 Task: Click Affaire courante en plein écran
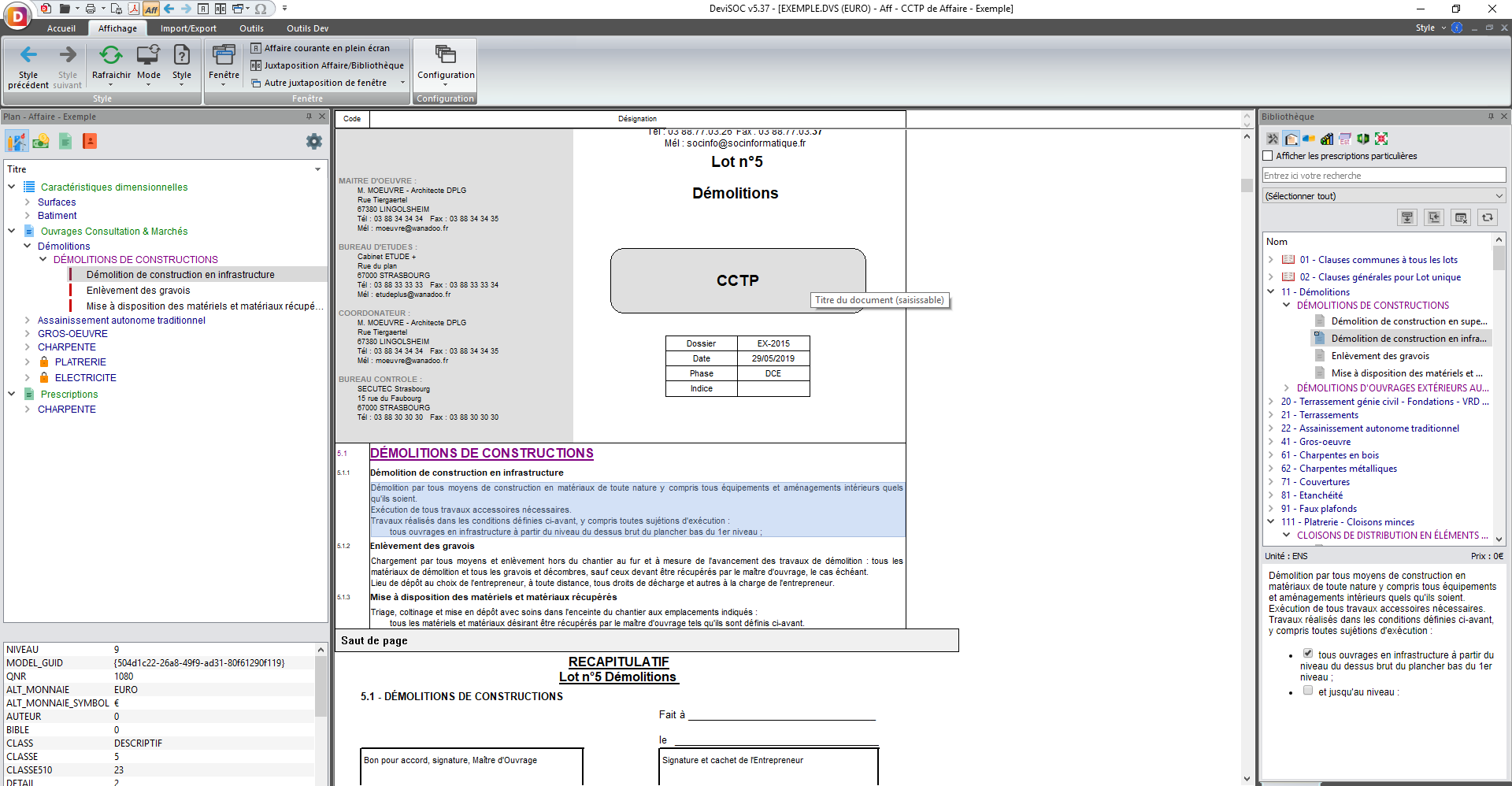320,48
